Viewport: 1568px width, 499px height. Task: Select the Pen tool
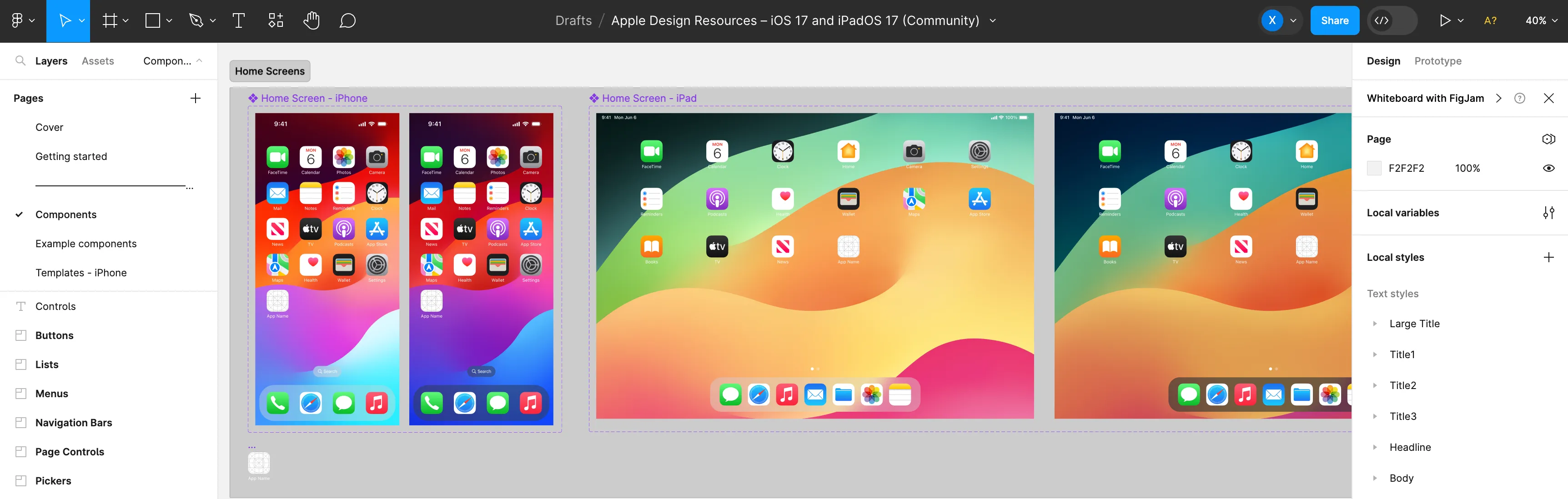tap(196, 20)
